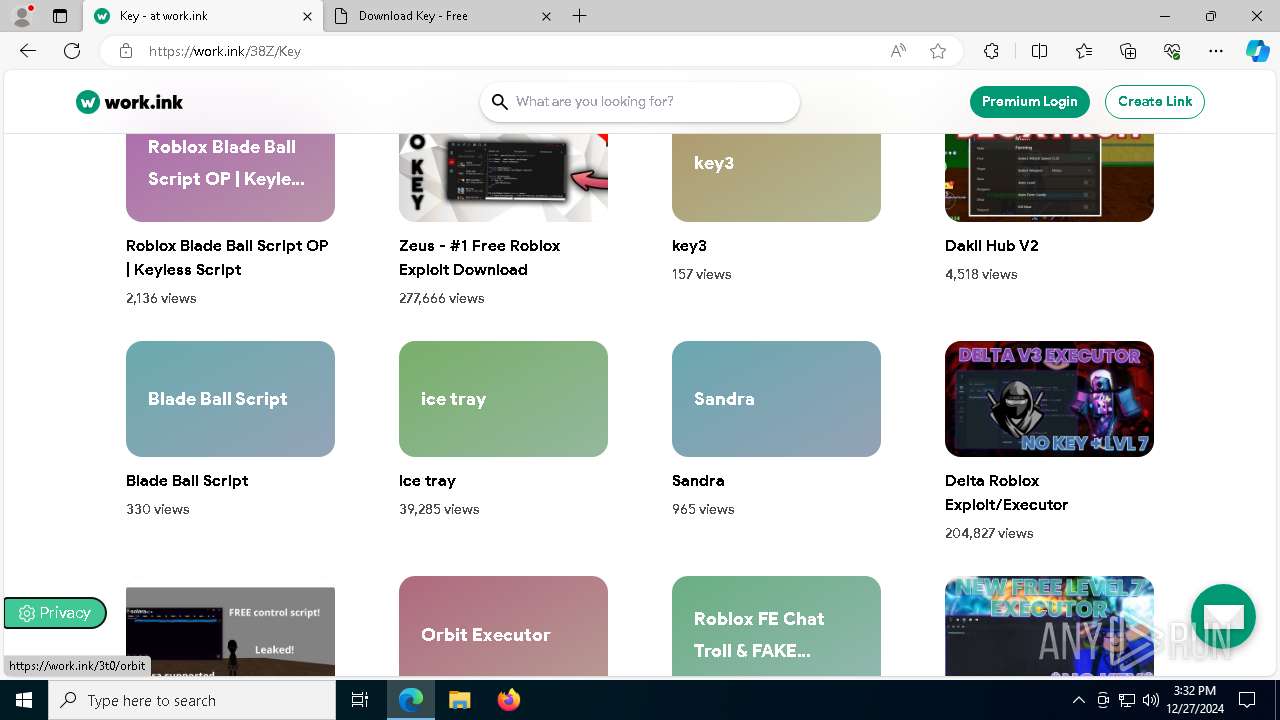Click the Privacy settings button
The height and width of the screenshot is (720, 1280).
click(55, 613)
